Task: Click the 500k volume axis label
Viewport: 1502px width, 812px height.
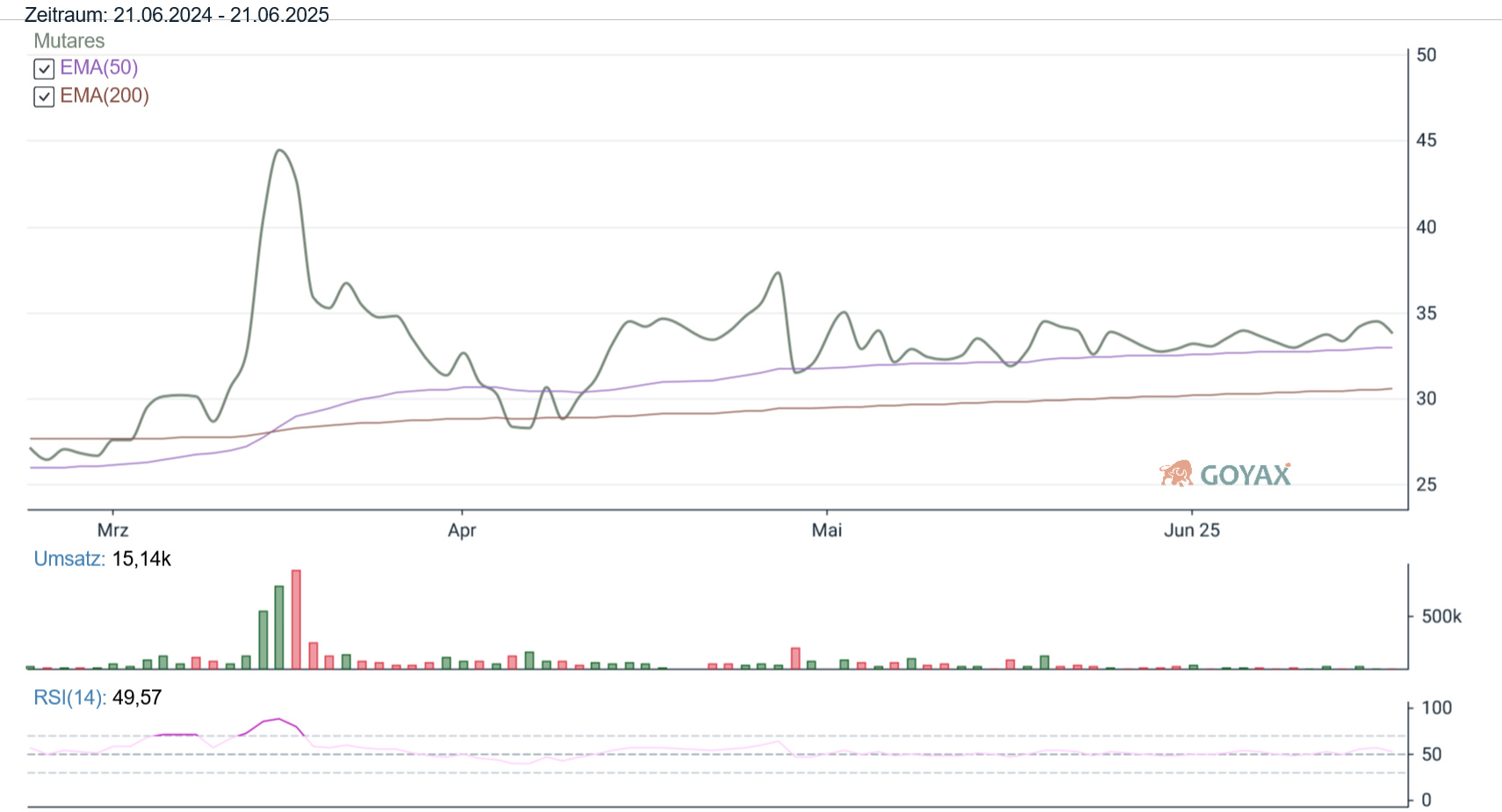Action: point(1441,616)
